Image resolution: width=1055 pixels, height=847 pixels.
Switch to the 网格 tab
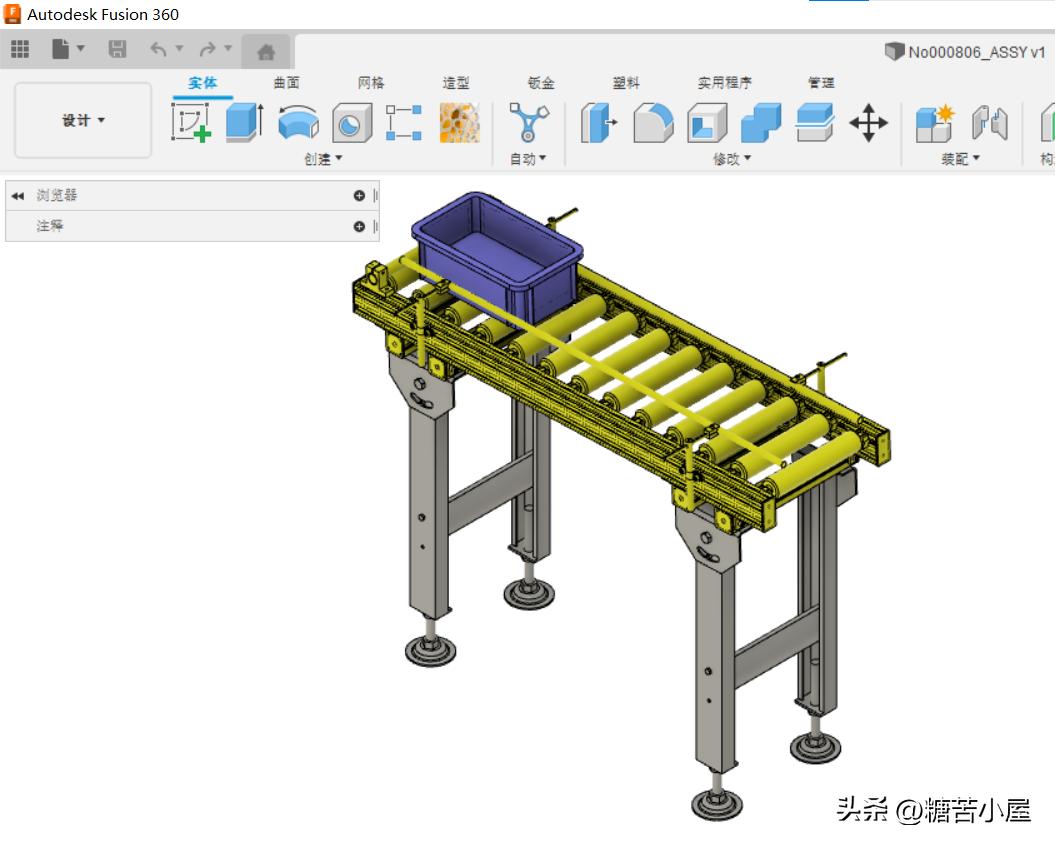(371, 83)
